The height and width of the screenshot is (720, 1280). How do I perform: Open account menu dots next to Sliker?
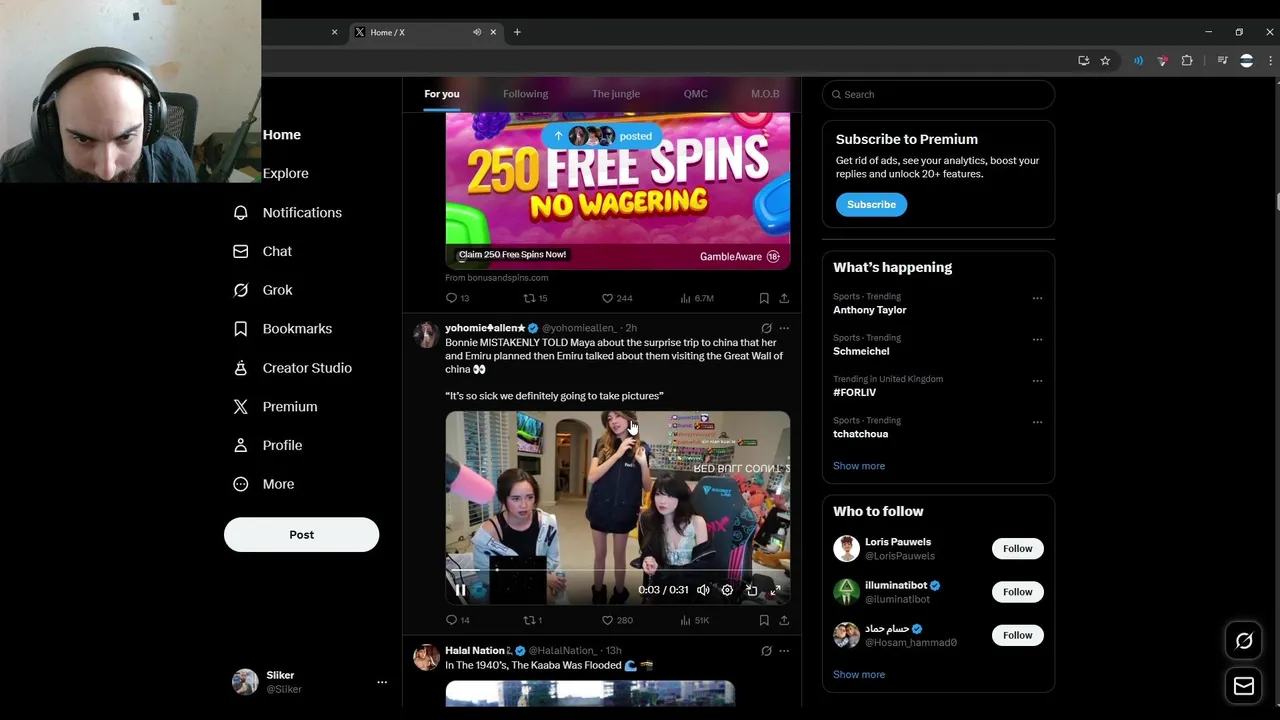[381, 682]
